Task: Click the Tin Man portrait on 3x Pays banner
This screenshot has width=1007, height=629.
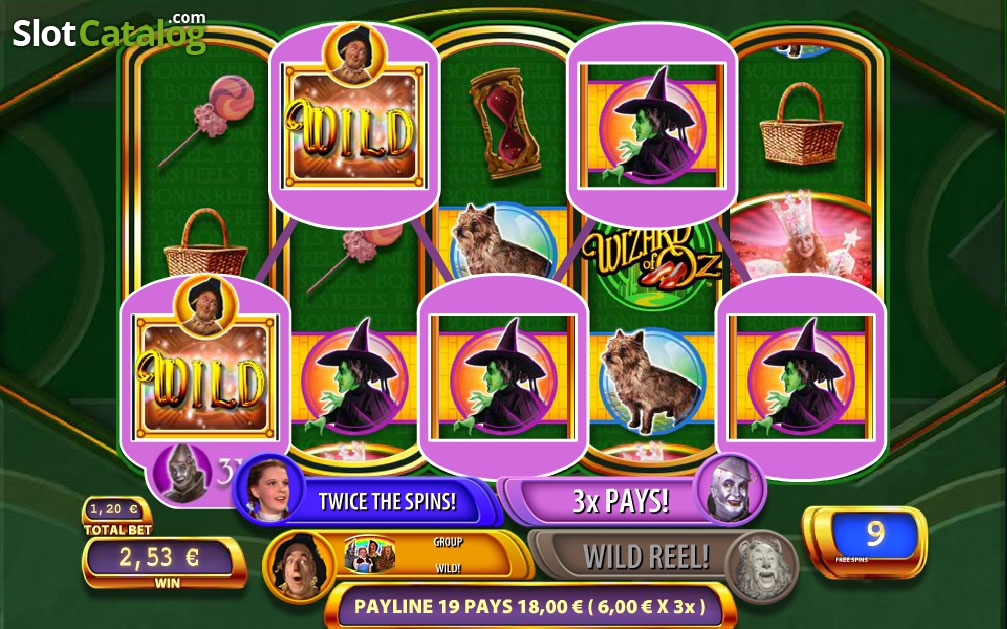Action: (731, 489)
